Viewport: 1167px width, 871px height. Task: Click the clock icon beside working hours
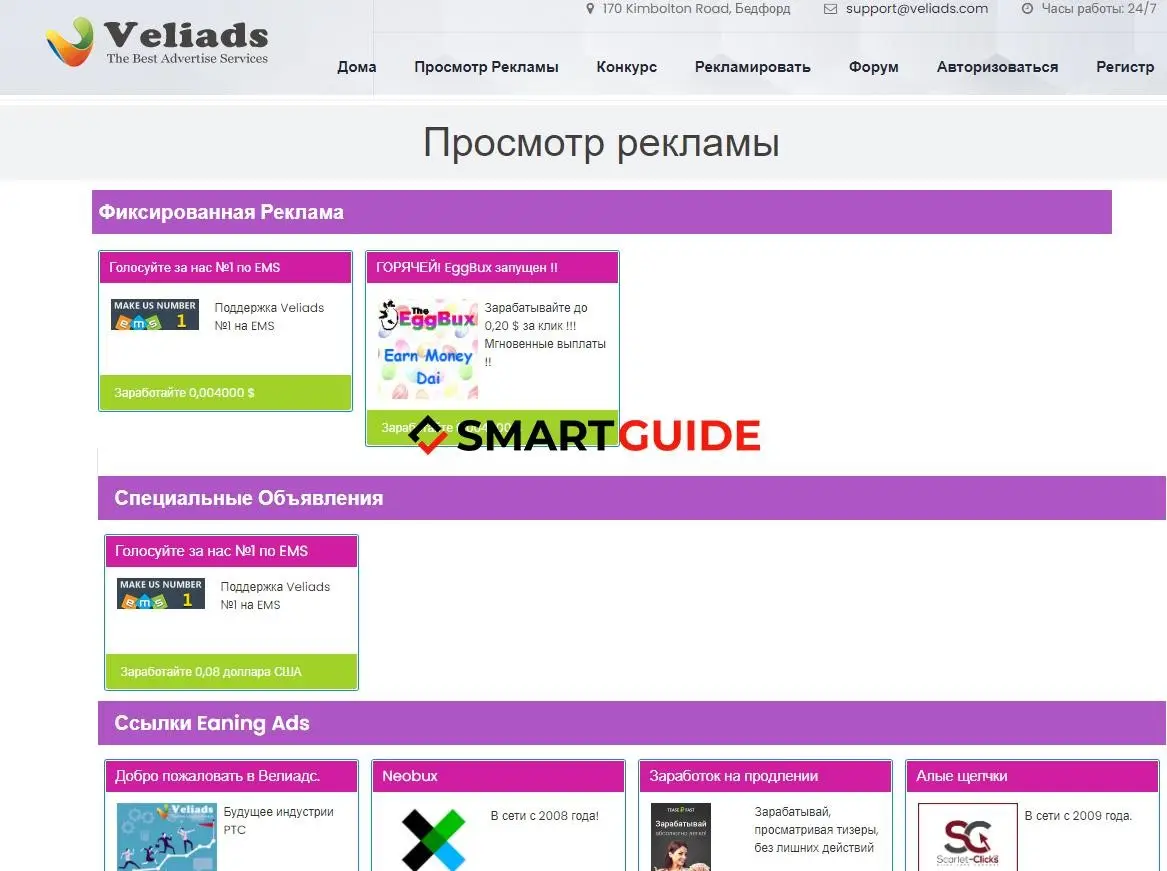click(x=1027, y=9)
